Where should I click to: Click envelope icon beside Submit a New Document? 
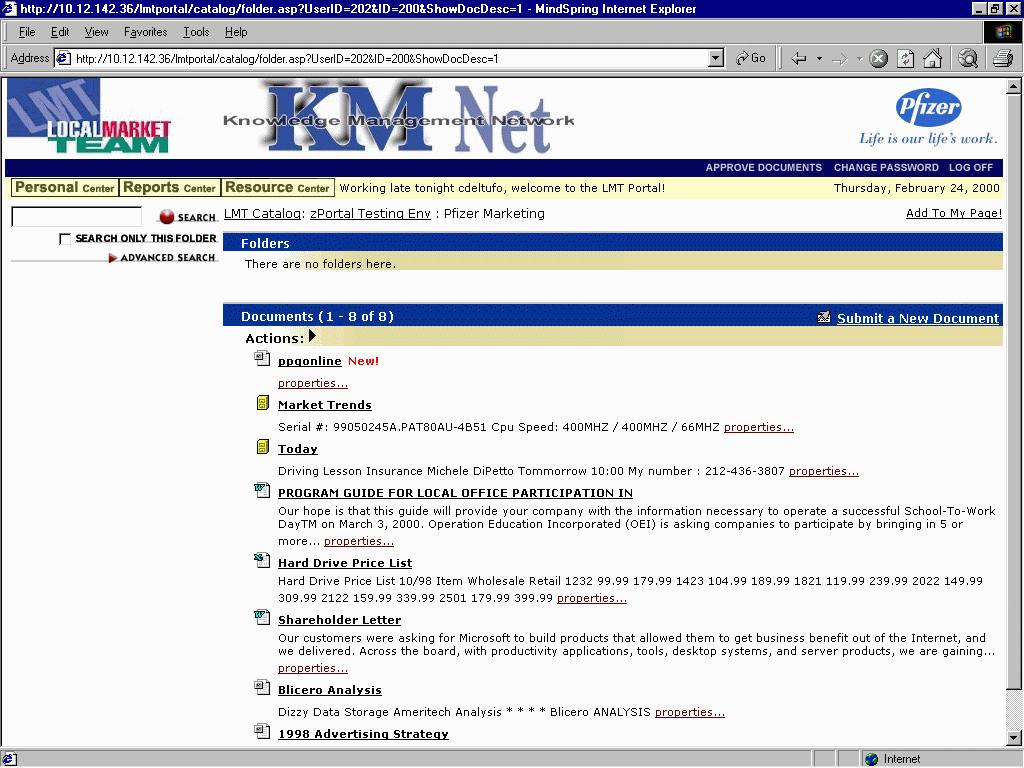[x=824, y=318]
